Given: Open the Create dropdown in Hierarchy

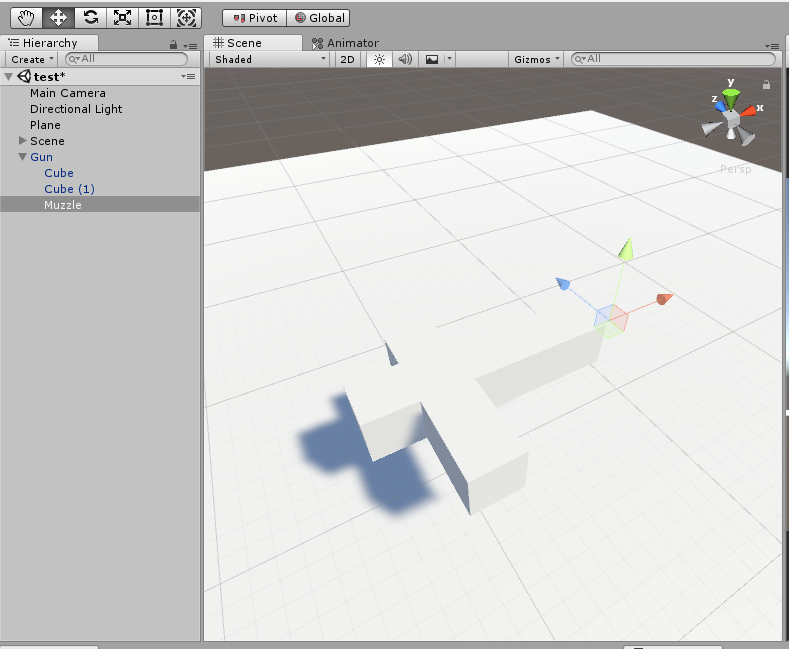Looking at the screenshot, I should pyautogui.click(x=32, y=59).
